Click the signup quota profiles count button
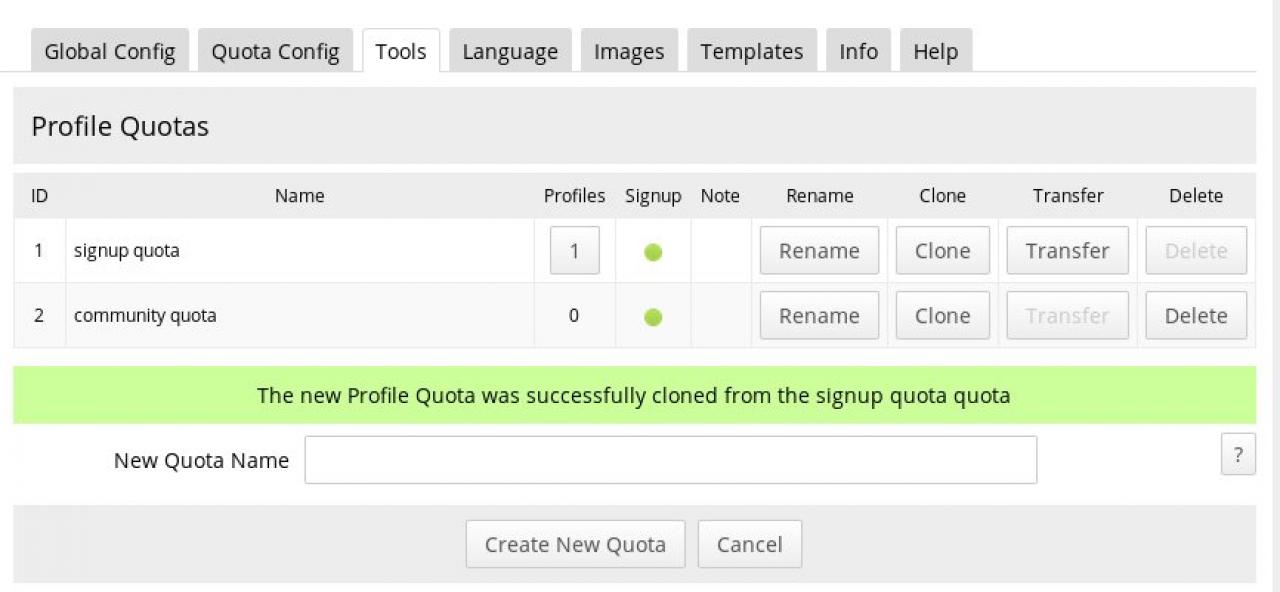The width and height of the screenshot is (1280, 592). click(x=574, y=251)
